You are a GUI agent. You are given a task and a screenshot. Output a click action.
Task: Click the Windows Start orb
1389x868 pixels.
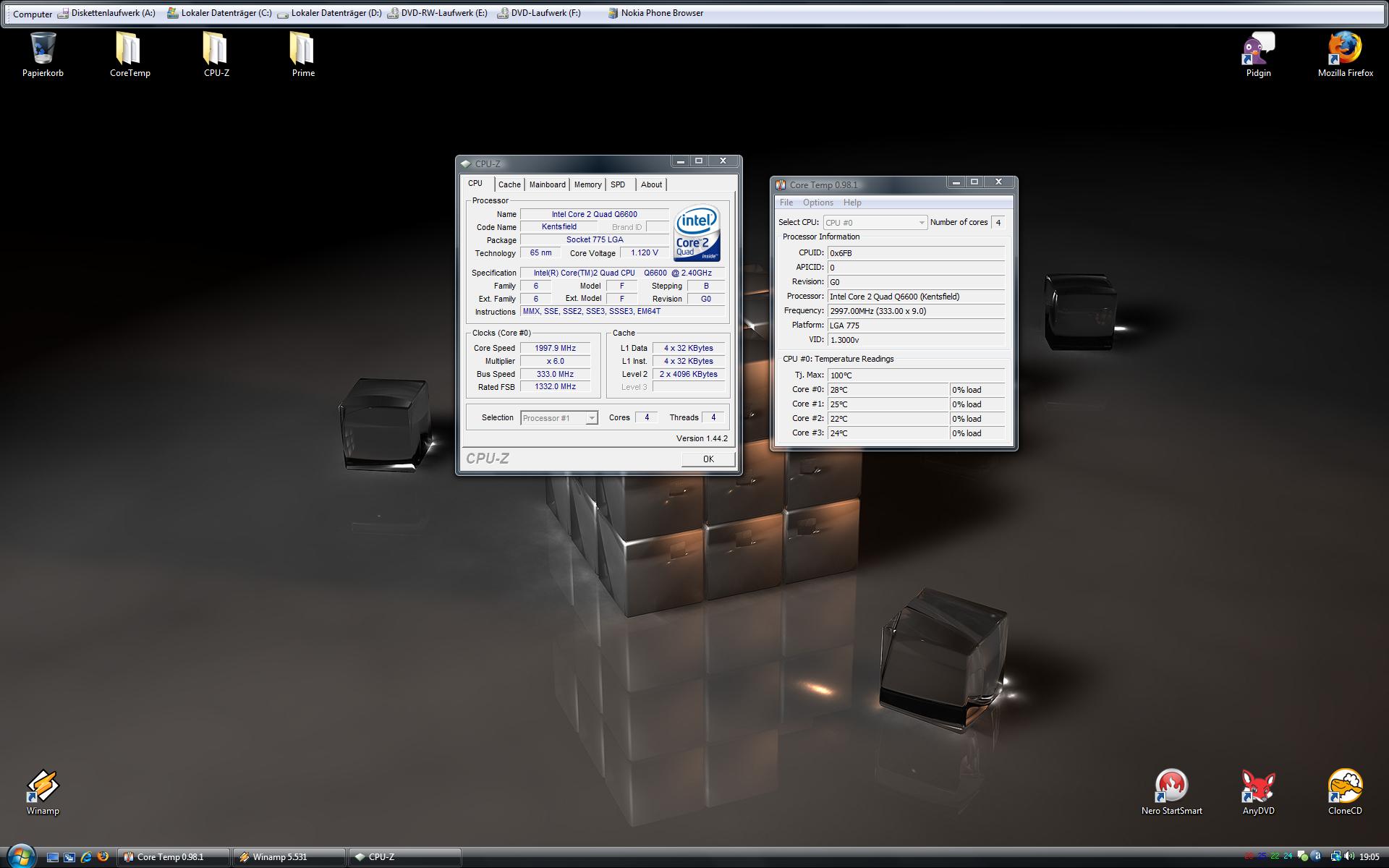click(x=20, y=856)
